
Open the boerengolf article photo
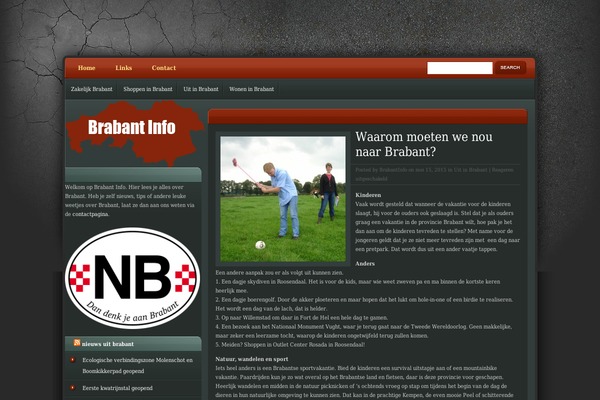(283, 199)
